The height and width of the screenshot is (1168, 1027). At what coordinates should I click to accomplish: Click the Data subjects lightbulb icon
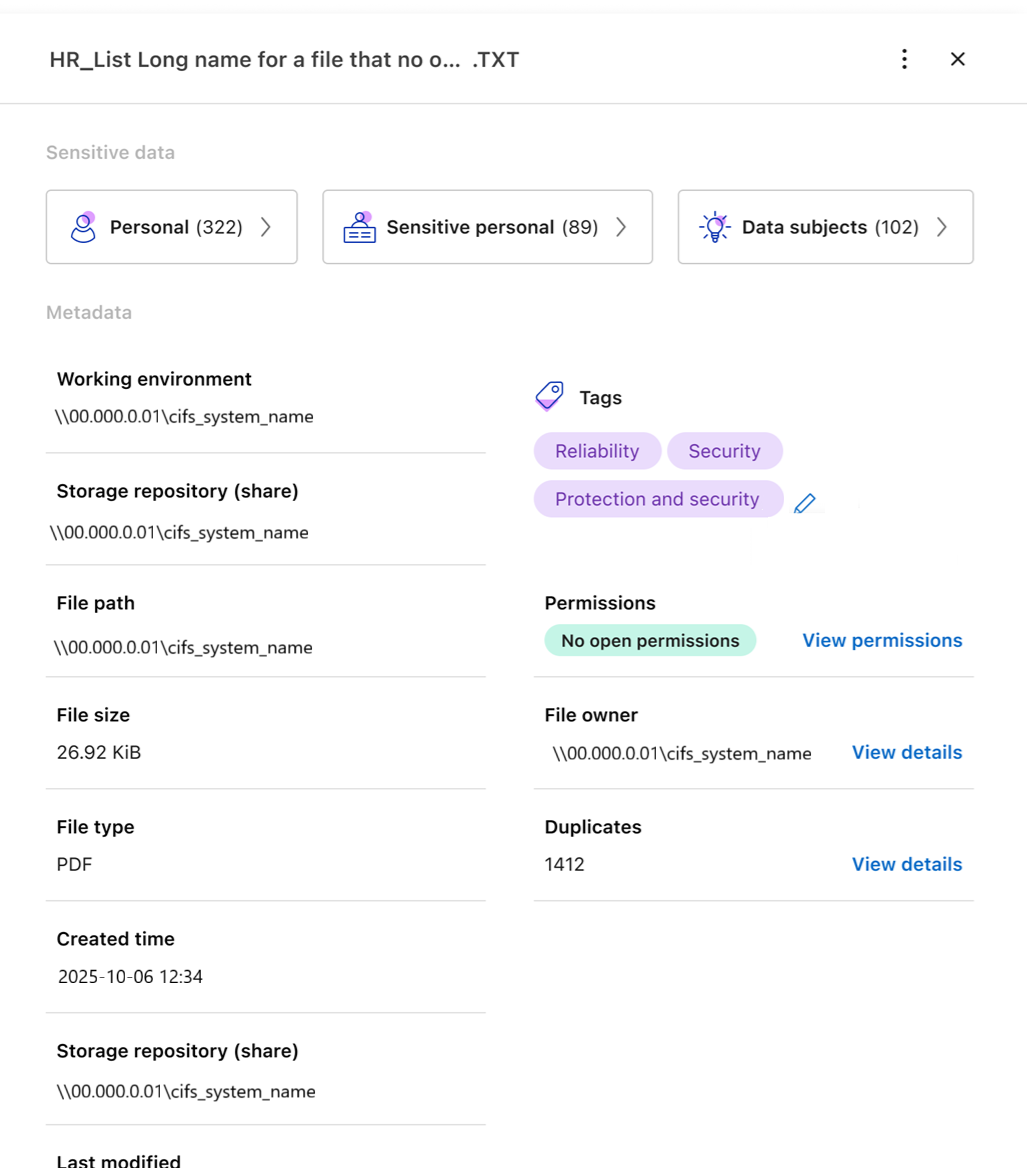(715, 227)
